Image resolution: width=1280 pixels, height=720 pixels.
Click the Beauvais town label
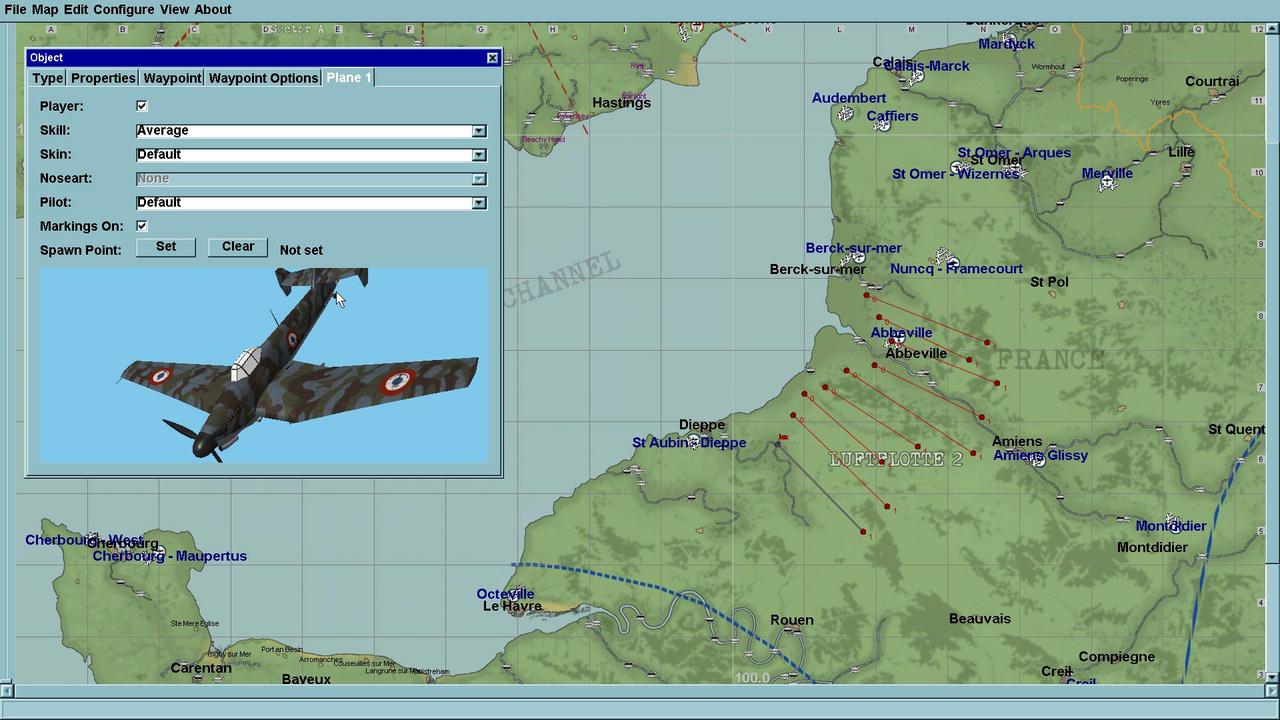[x=979, y=619]
